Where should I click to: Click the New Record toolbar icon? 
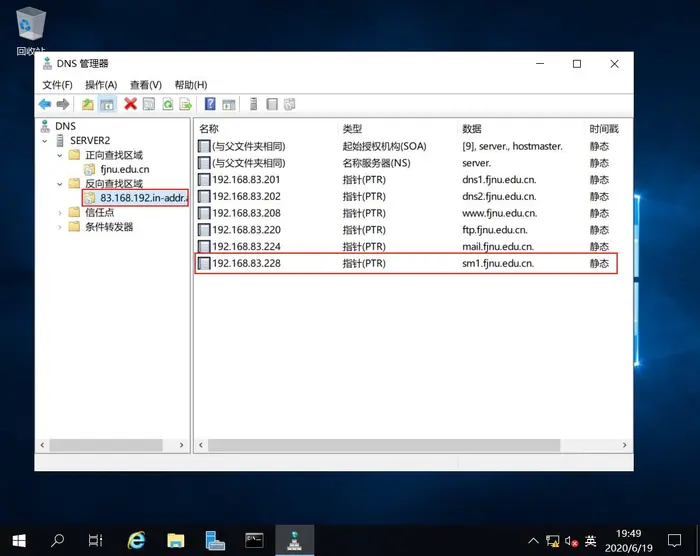(x=271, y=104)
